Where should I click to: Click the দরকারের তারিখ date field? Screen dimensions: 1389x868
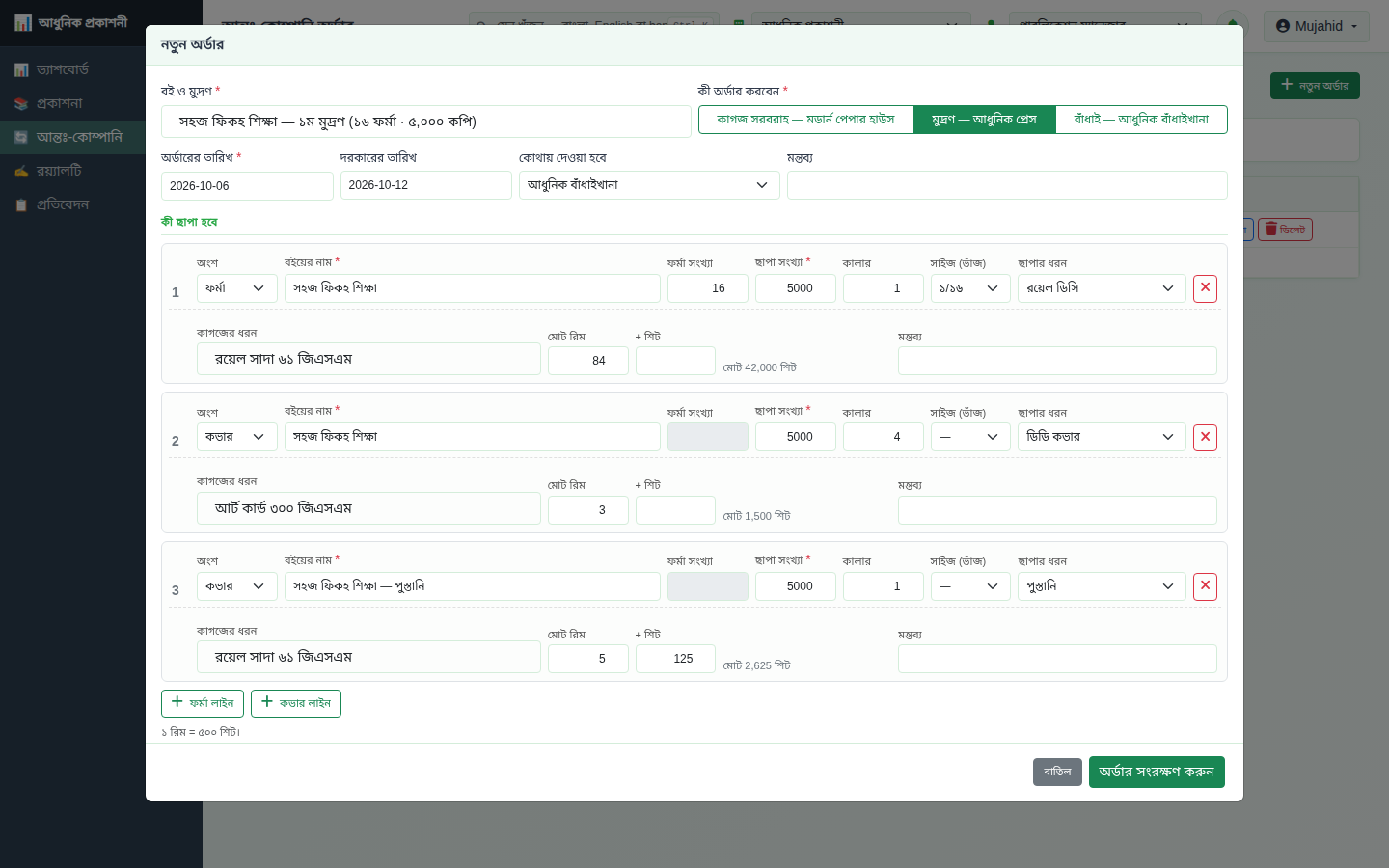click(x=425, y=185)
